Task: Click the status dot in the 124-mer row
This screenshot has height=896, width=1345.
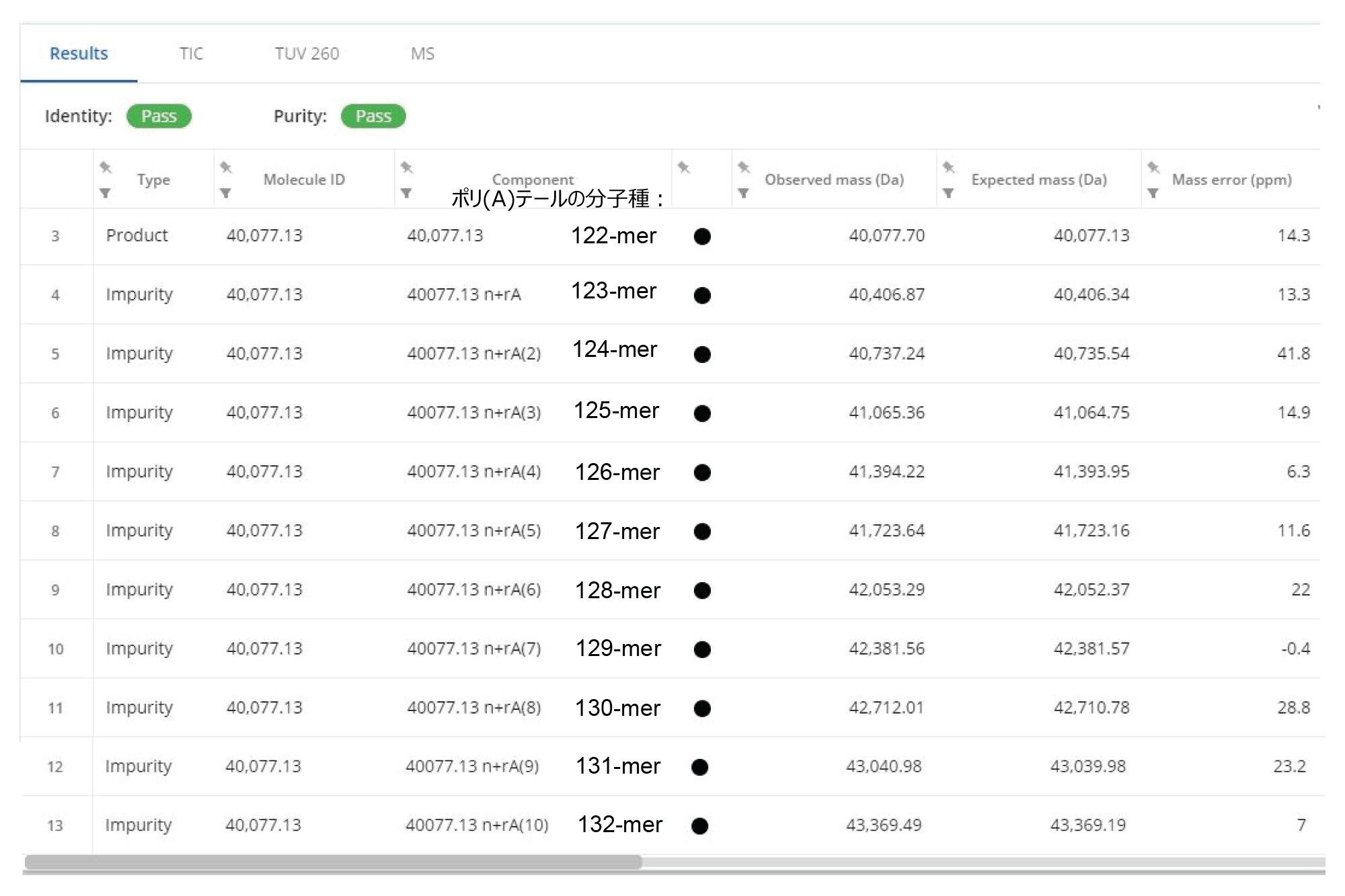Action: coord(702,354)
